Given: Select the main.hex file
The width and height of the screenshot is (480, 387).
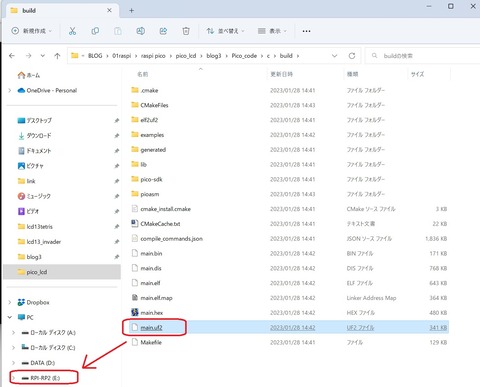Looking at the screenshot, I should [147, 313].
